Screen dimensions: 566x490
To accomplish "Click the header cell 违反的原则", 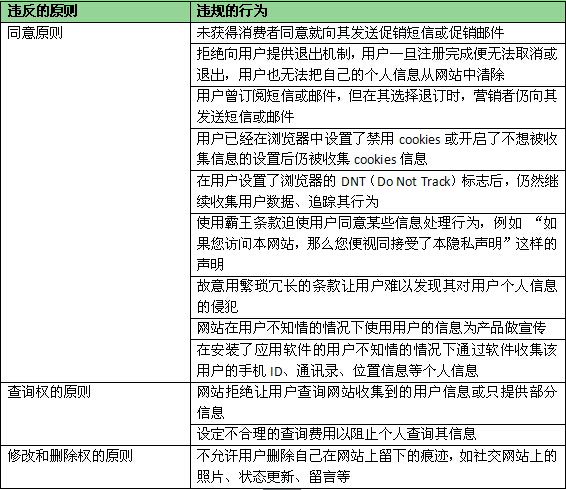I will point(95,12).
